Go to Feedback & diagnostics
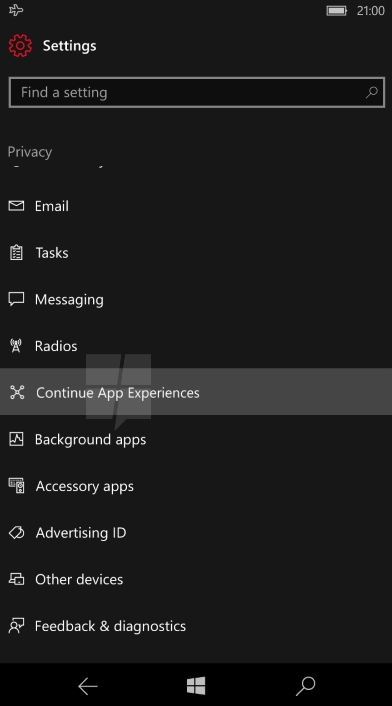The width and height of the screenshot is (392, 706). click(196, 626)
